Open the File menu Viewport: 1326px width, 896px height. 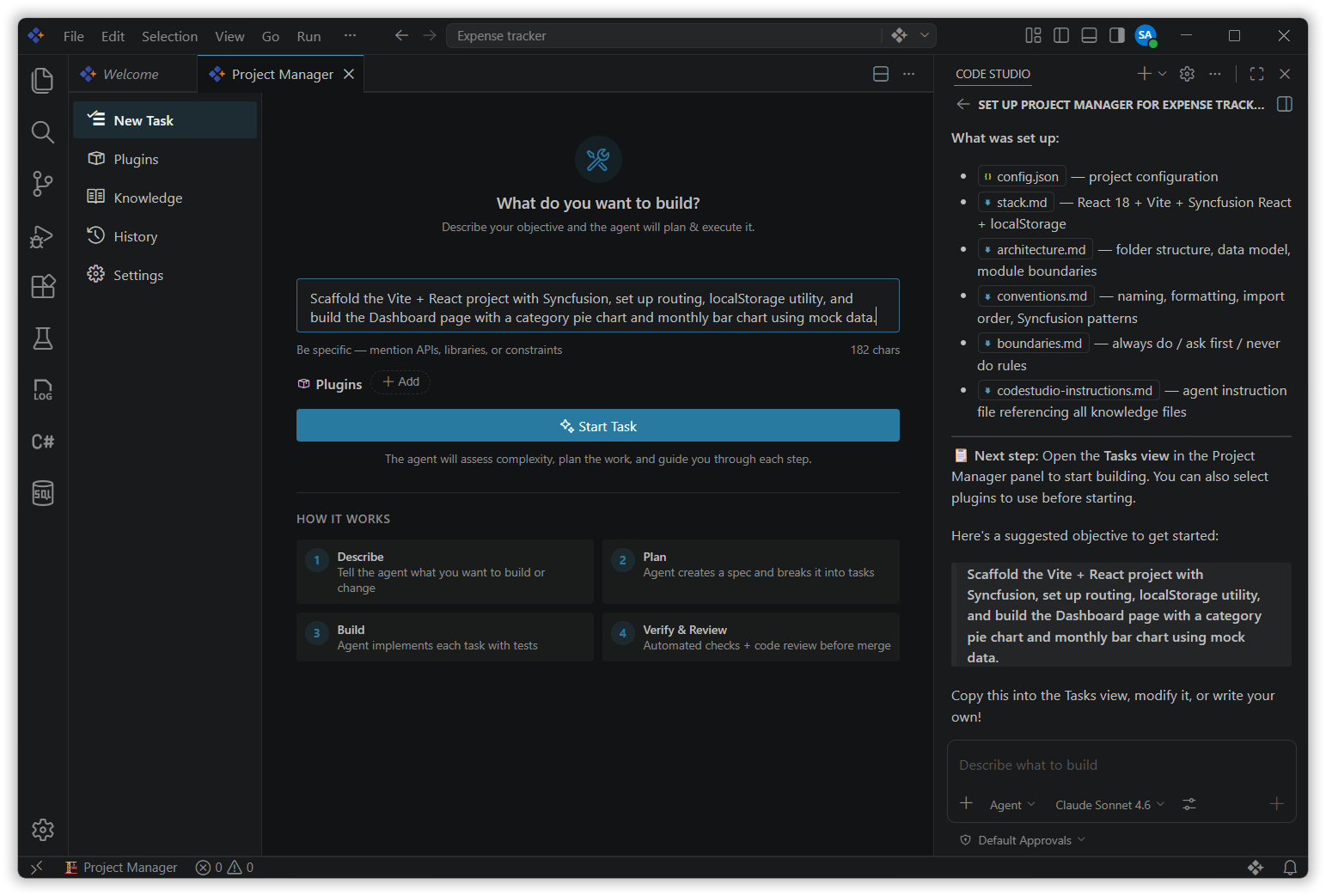[x=74, y=36]
